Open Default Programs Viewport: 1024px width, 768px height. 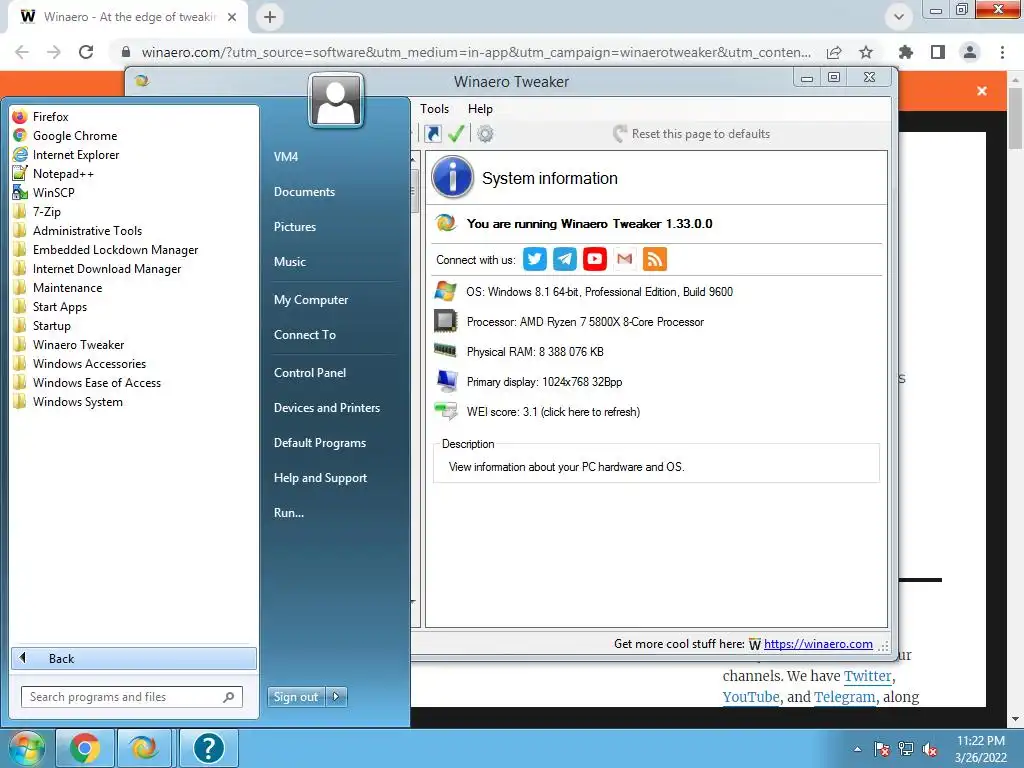pyautogui.click(x=320, y=443)
